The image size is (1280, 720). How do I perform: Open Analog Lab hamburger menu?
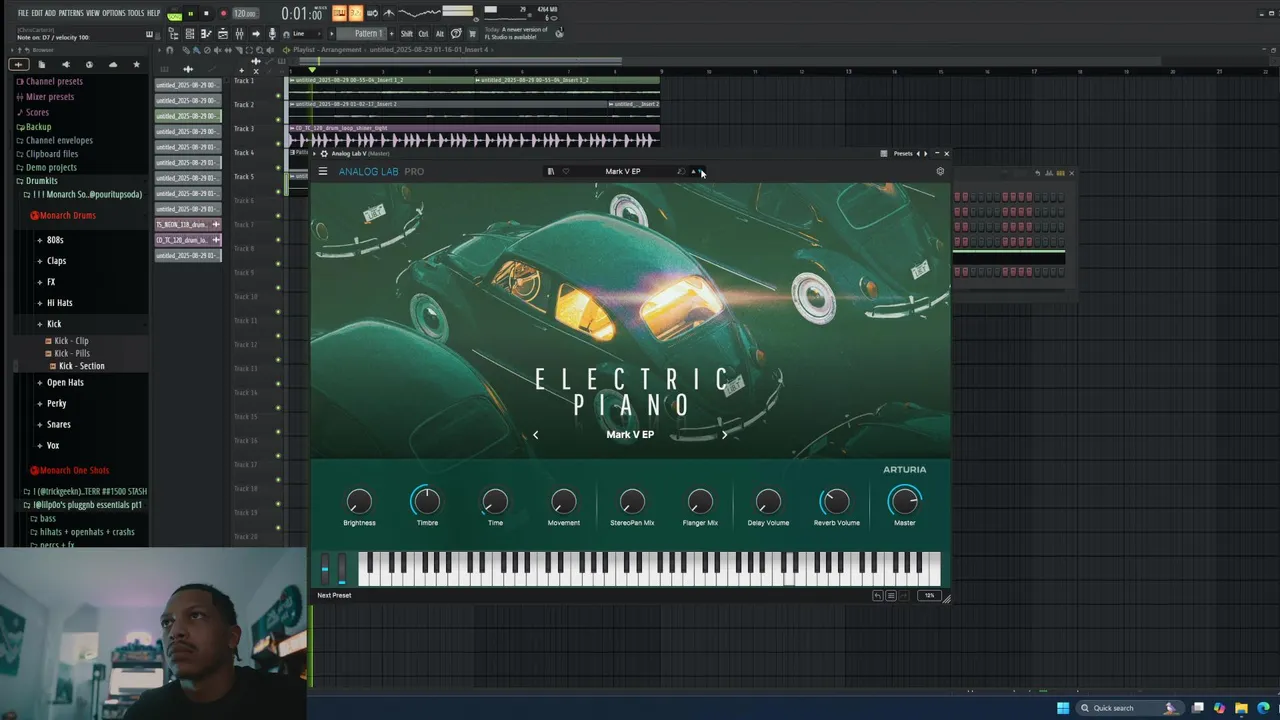(323, 171)
